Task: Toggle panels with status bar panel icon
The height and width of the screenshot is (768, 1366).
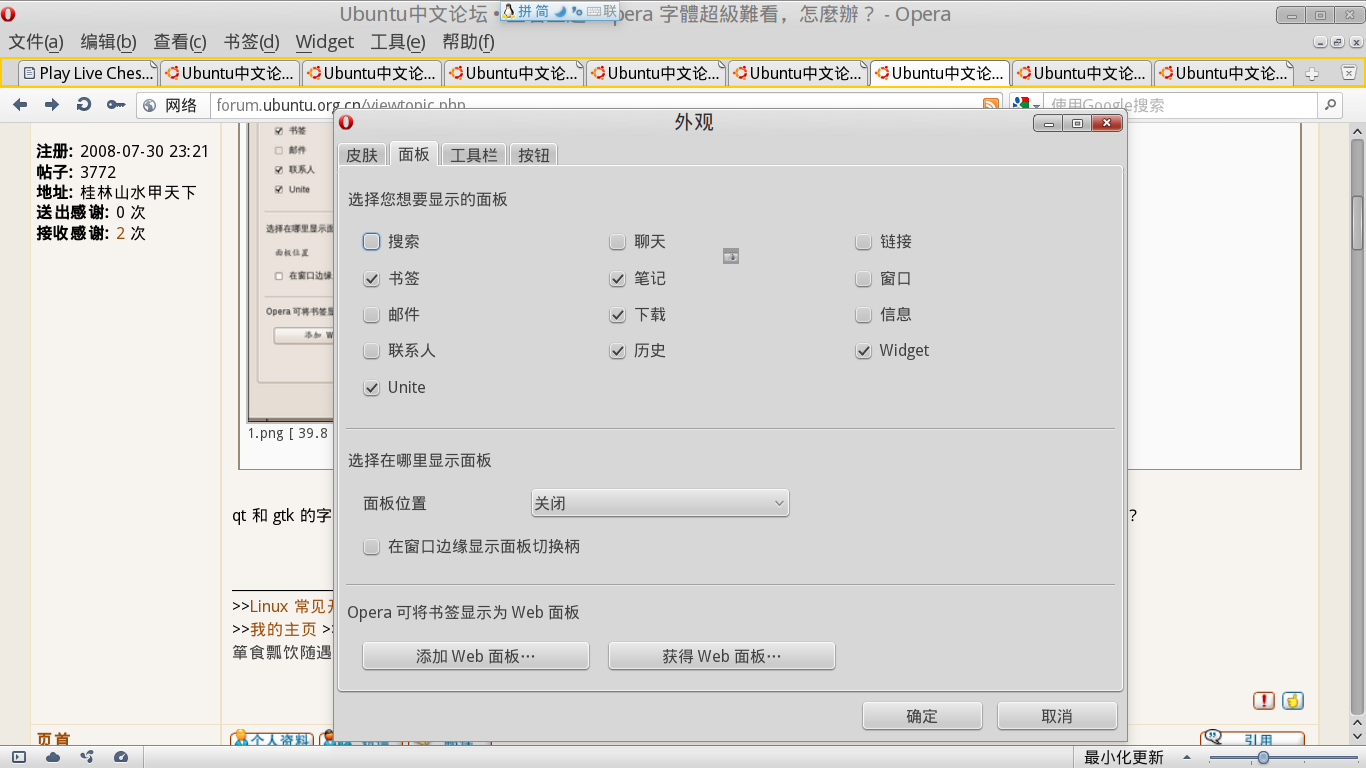Action: [x=19, y=757]
